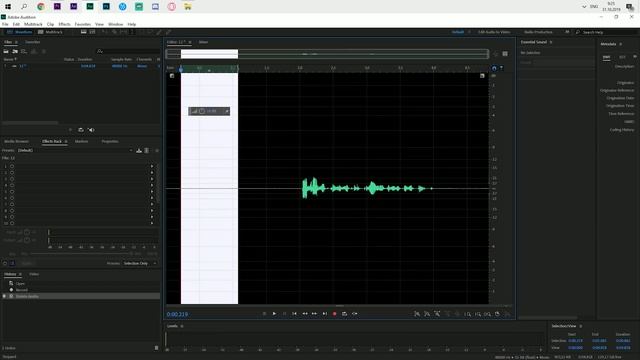
Task: Click the Output level knob in Effects Rack
Action: (27, 240)
